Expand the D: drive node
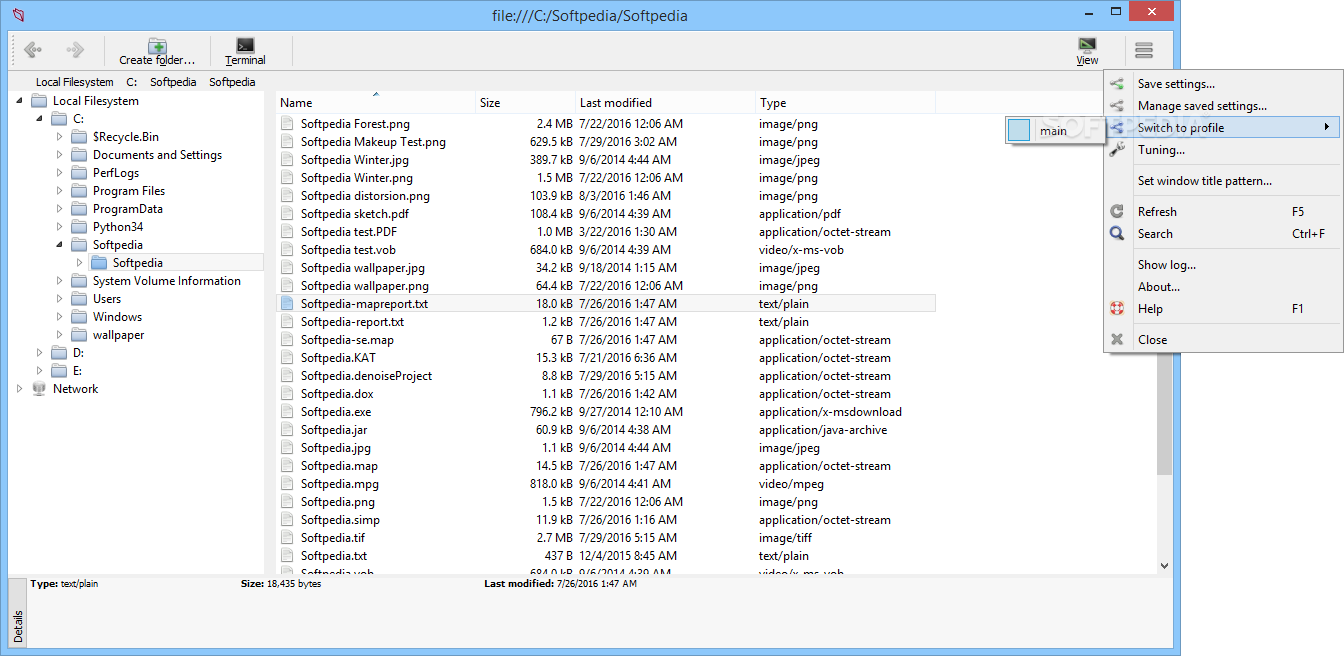This screenshot has height=656, width=1344. 40,353
